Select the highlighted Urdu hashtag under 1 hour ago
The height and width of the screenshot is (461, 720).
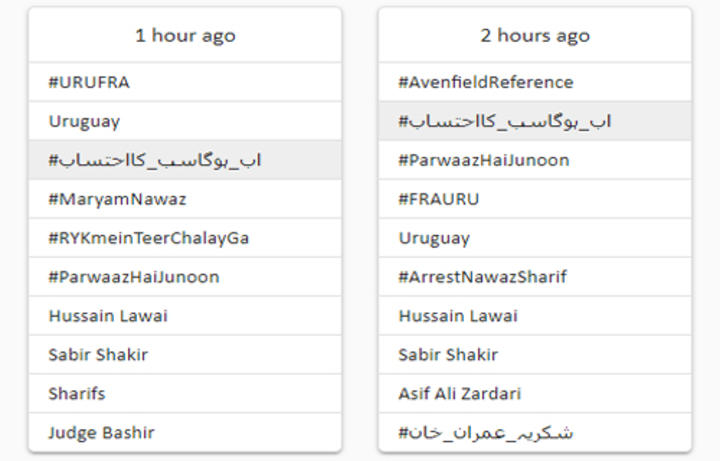pos(185,160)
